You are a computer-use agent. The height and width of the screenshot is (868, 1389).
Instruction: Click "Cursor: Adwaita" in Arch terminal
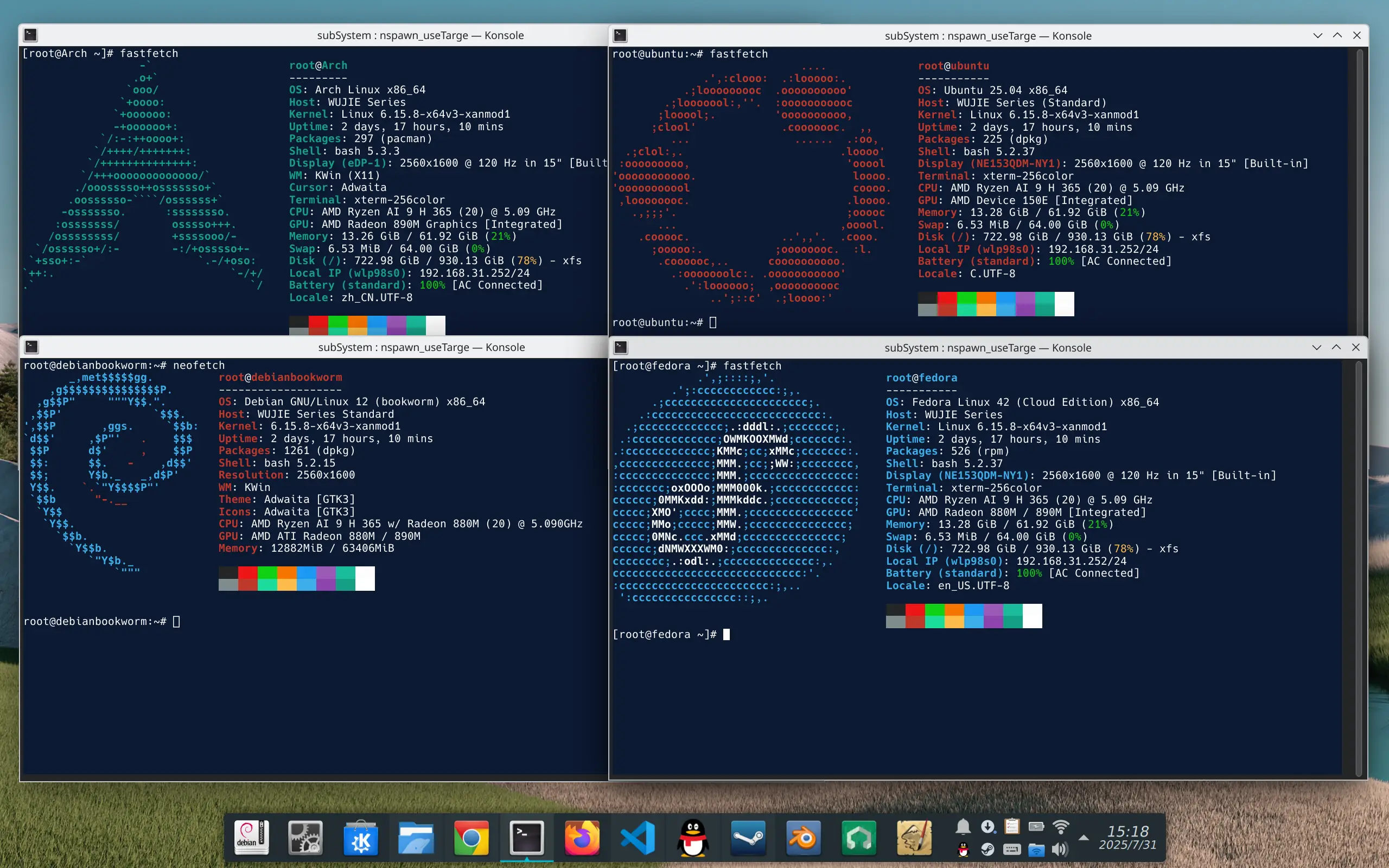click(337, 187)
